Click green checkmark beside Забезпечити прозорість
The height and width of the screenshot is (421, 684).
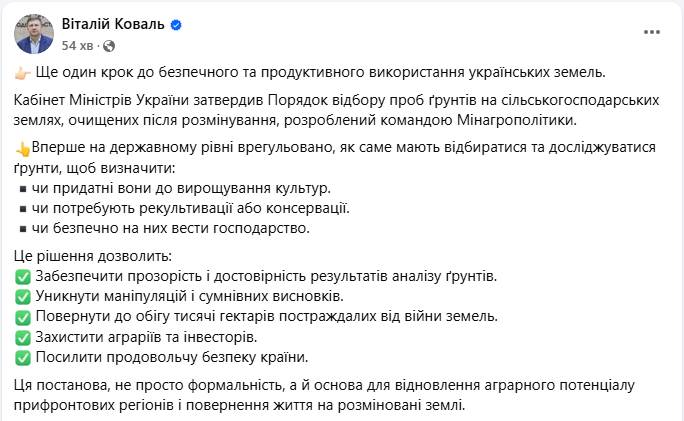tap(23, 276)
